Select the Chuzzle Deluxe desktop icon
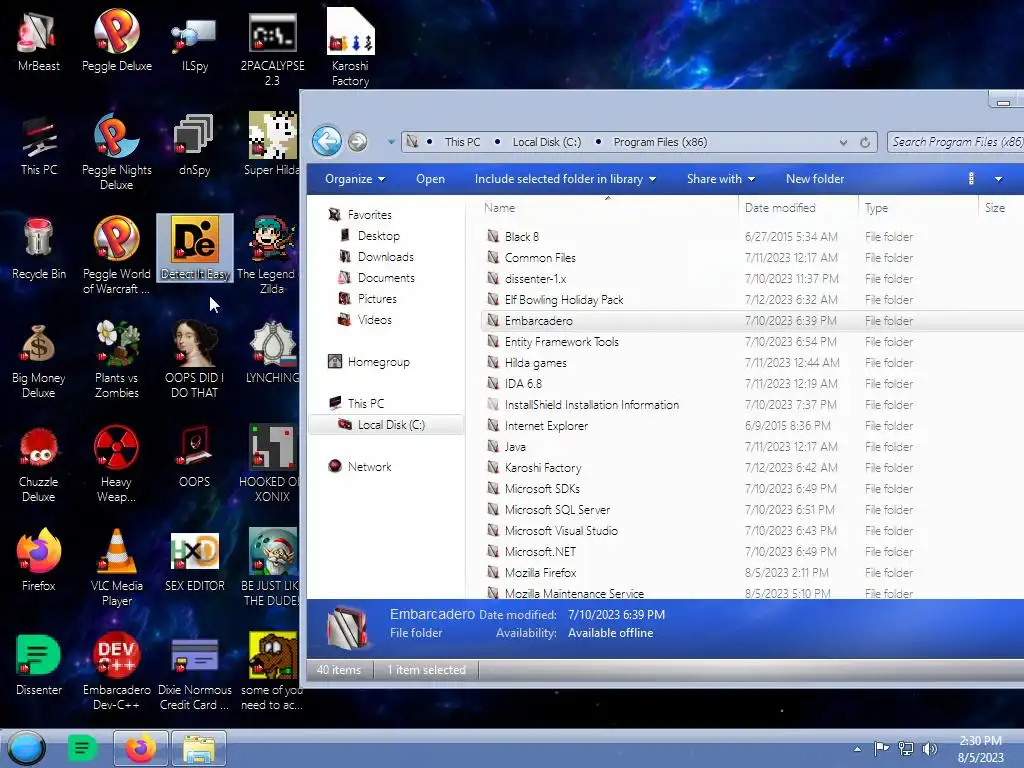The height and width of the screenshot is (768, 1024). point(38,464)
